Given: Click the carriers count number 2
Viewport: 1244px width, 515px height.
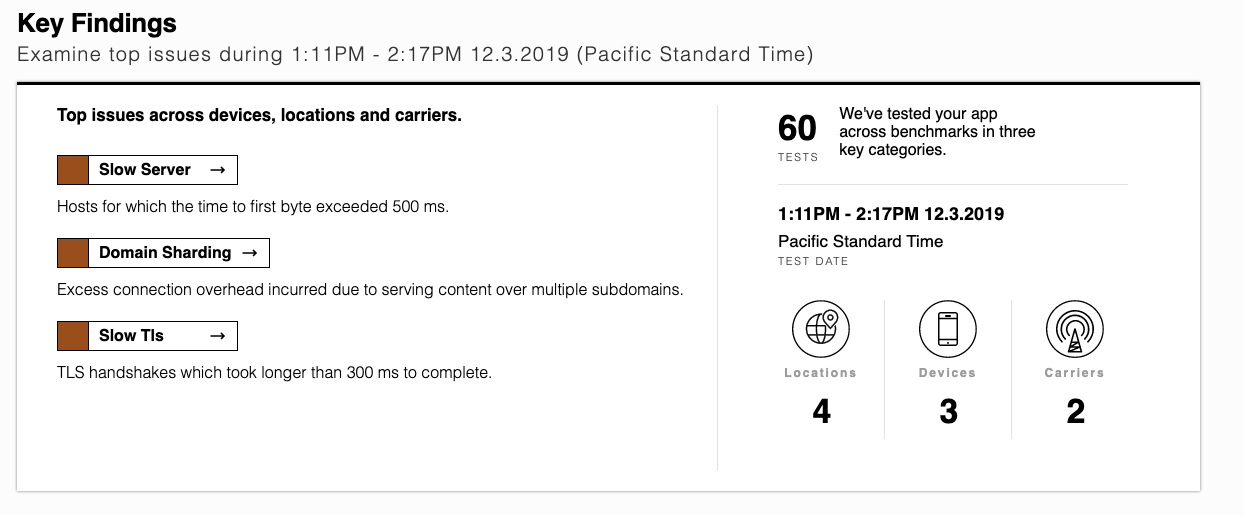Looking at the screenshot, I should (1076, 411).
